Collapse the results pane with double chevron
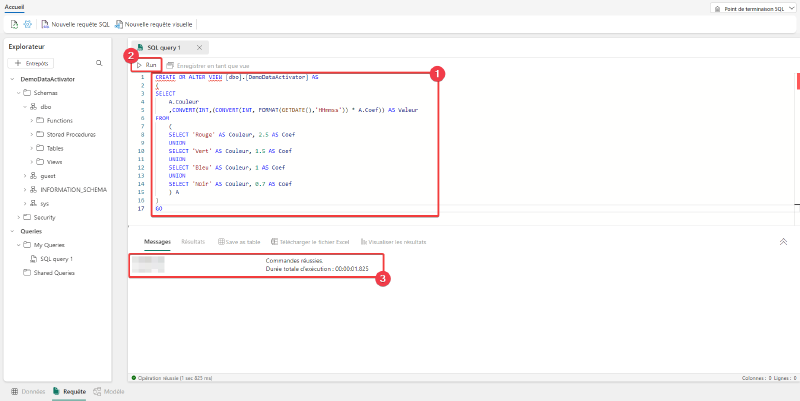 (783, 242)
